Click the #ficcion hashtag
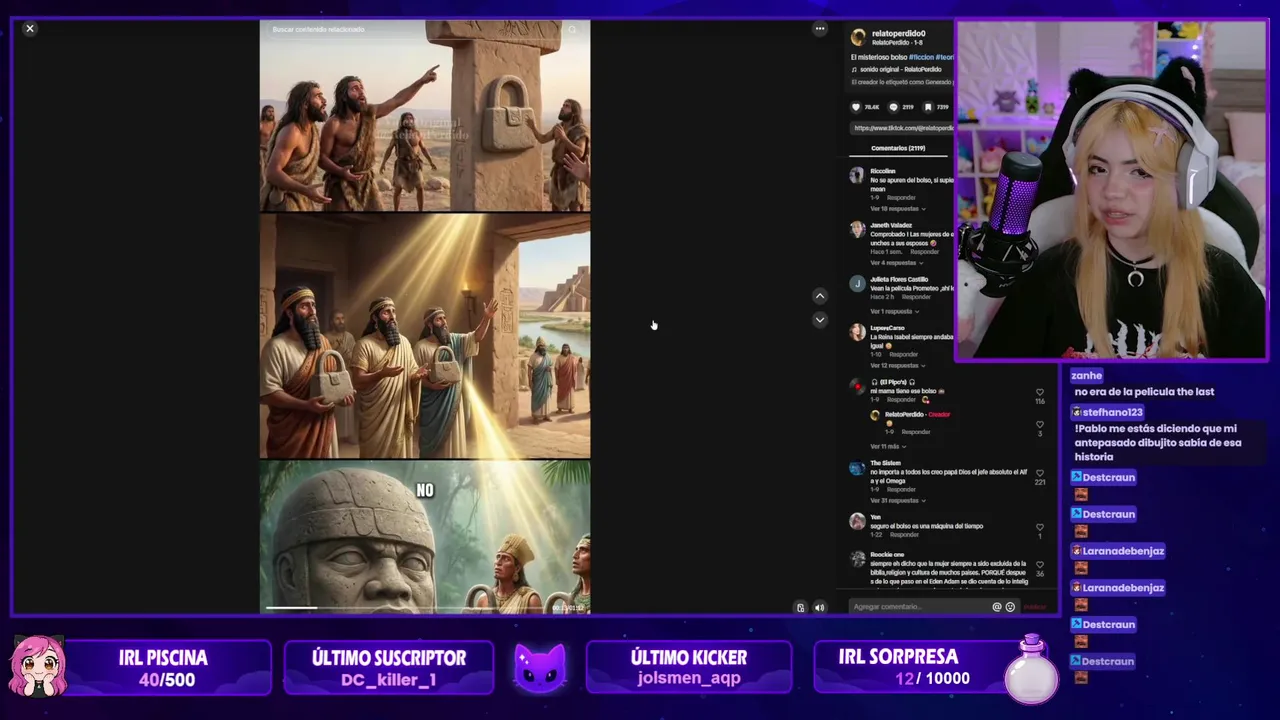The width and height of the screenshot is (1280, 720). [921, 57]
